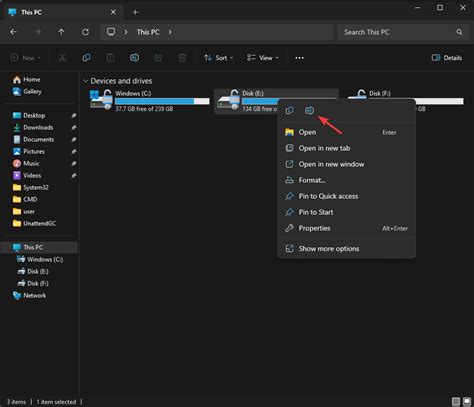Click the Cut toolbar icon
The height and width of the screenshot is (407, 474).
coord(62,58)
